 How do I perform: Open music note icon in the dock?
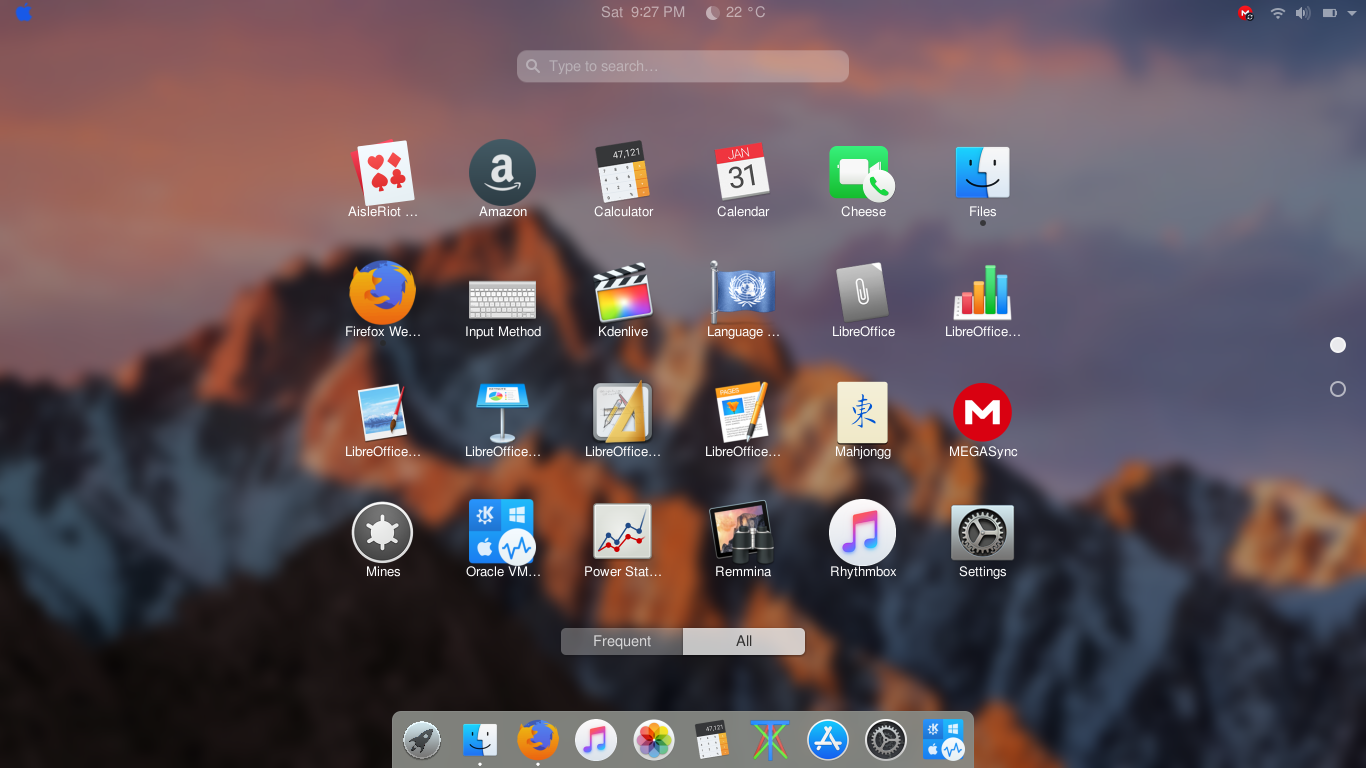click(596, 741)
